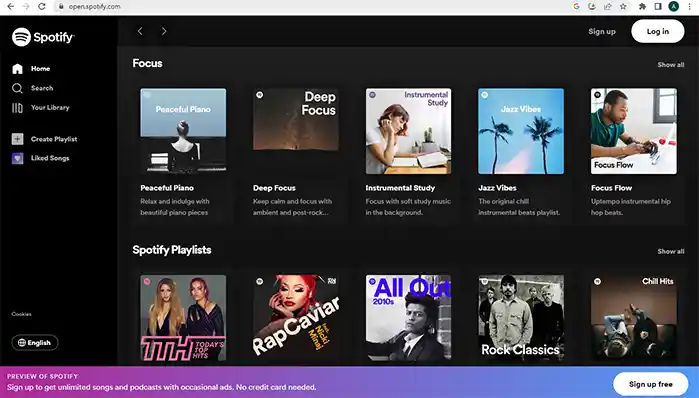The image size is (699, 398).
Task: Click 'Relax and indulge with beautiful piano pieces' text
Action: click(x=175, y=207)
